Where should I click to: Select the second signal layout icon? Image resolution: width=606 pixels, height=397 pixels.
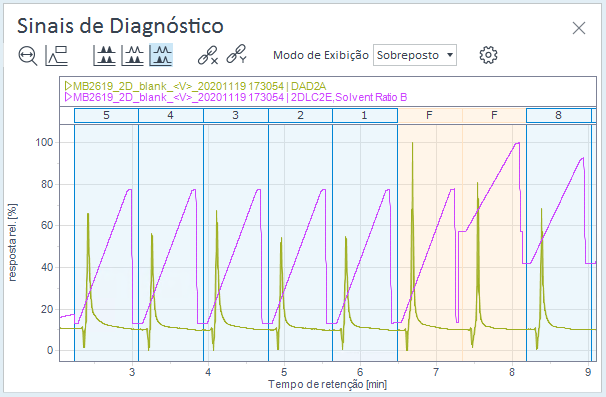133,55
